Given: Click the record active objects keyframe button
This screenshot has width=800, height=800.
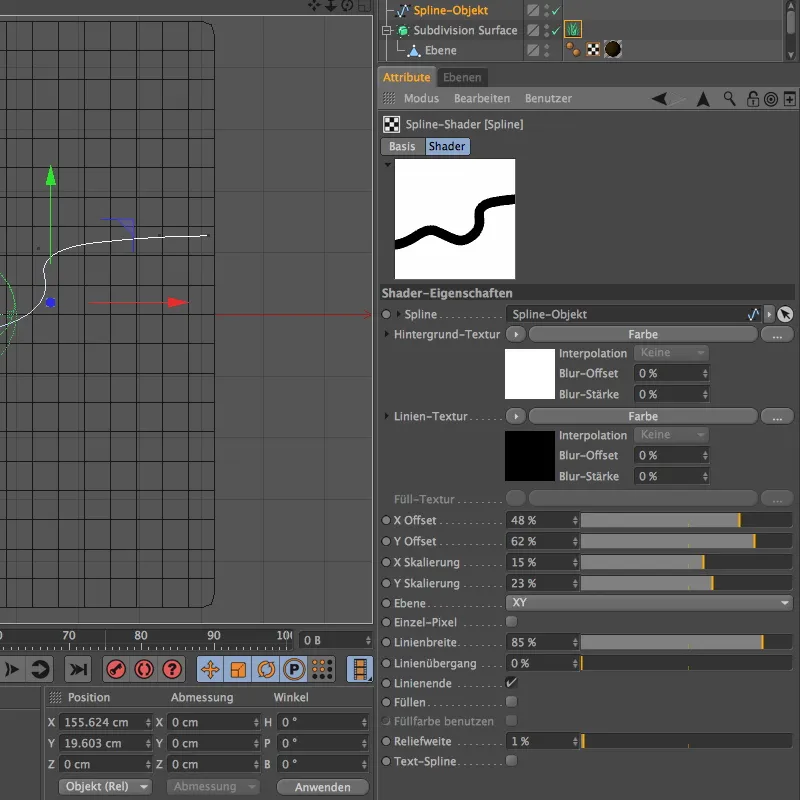Looking at the screenshot, I should [x=116, y=669].
